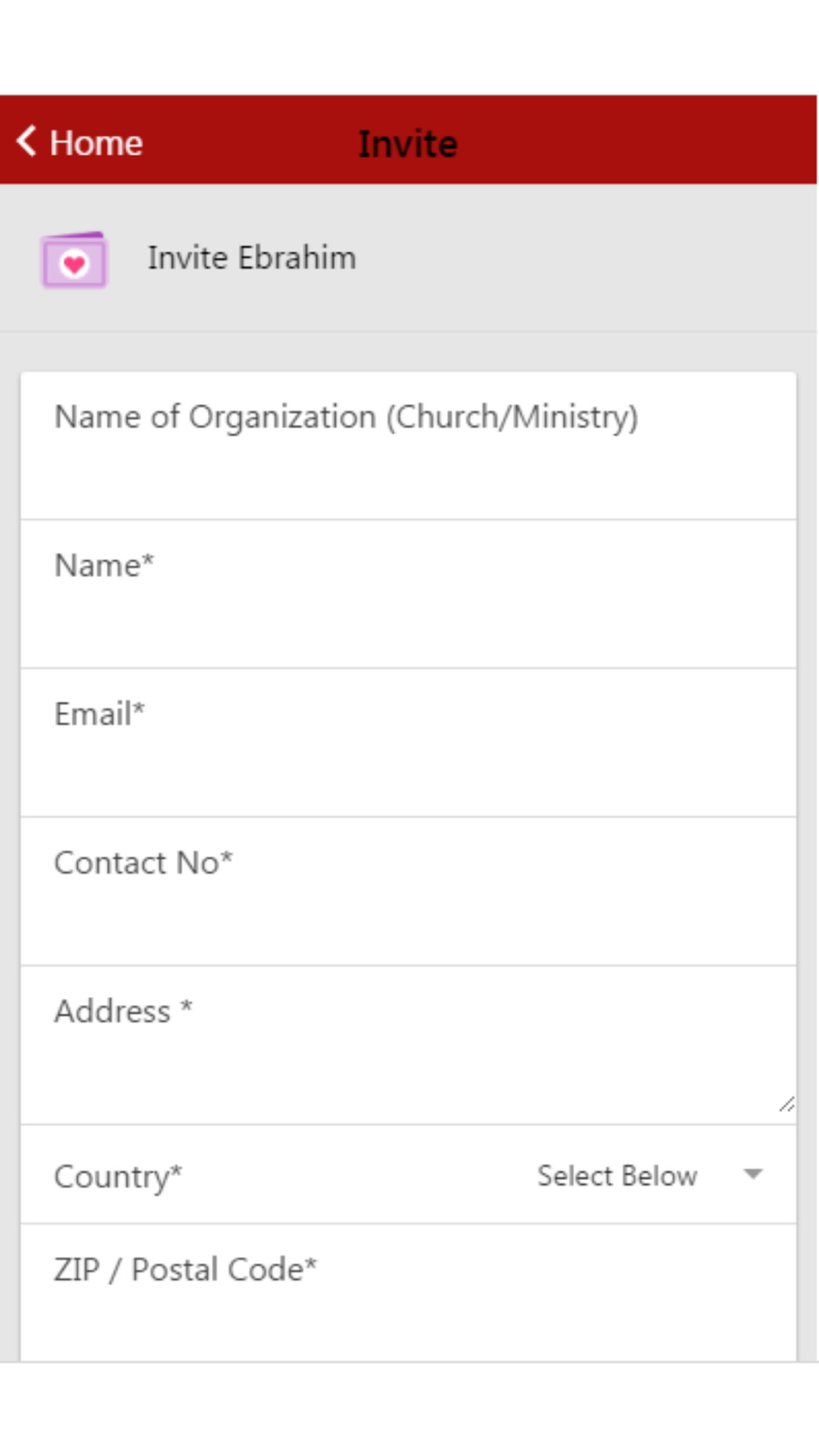Tap the Name of Organization (Church/Ministry) label
This screenshot has height=1456, width=819.
click(346, 418)
